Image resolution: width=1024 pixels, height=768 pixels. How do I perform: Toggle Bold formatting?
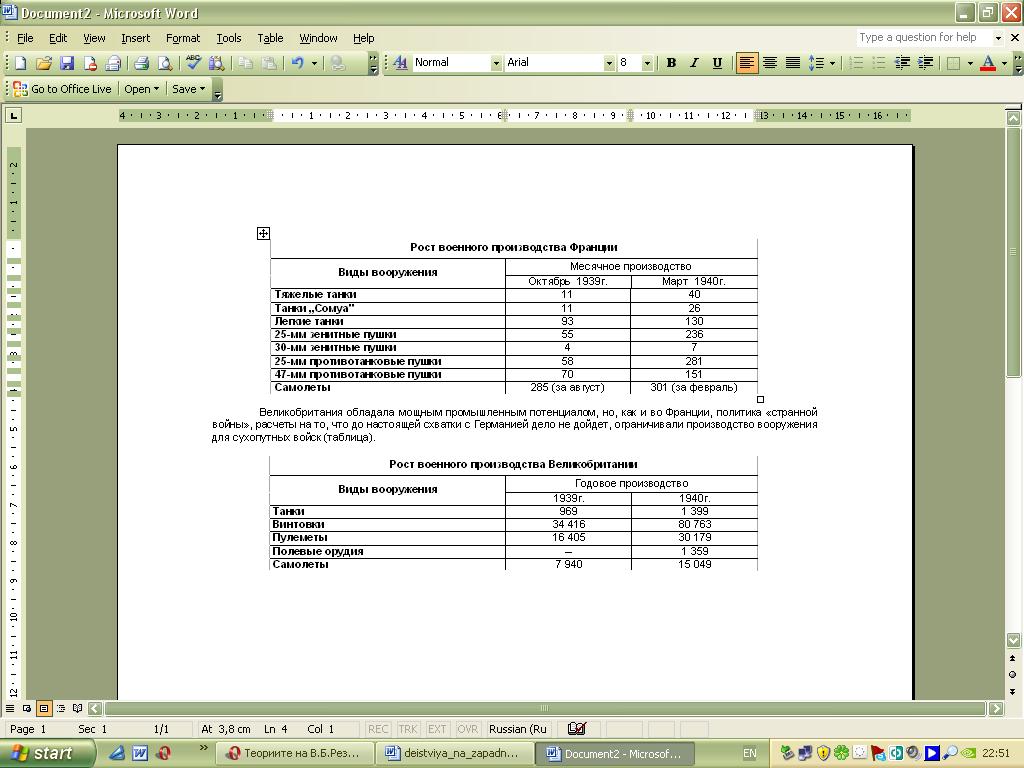671,63
